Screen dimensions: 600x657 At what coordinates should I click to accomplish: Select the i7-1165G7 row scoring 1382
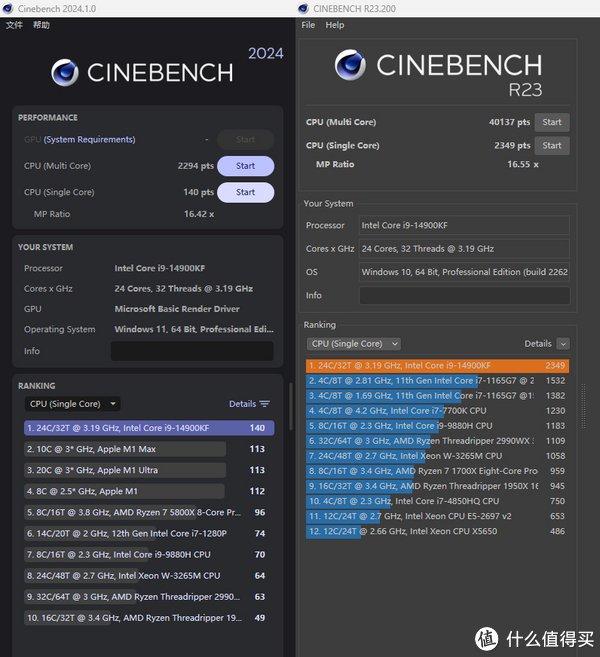[x=437, y=396]
